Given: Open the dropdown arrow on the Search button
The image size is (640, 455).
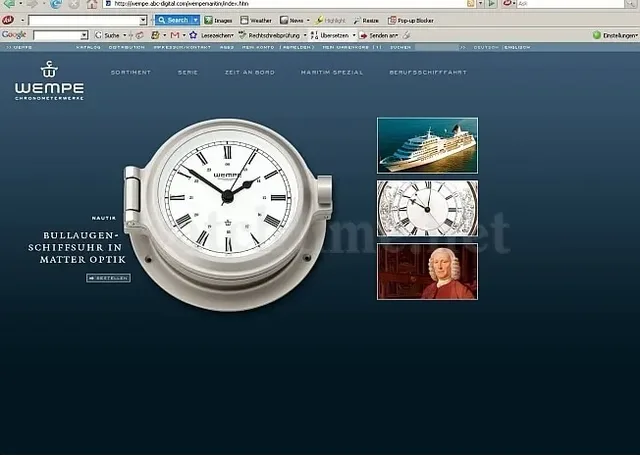Looking at the screenshot, I should [196, 20].
